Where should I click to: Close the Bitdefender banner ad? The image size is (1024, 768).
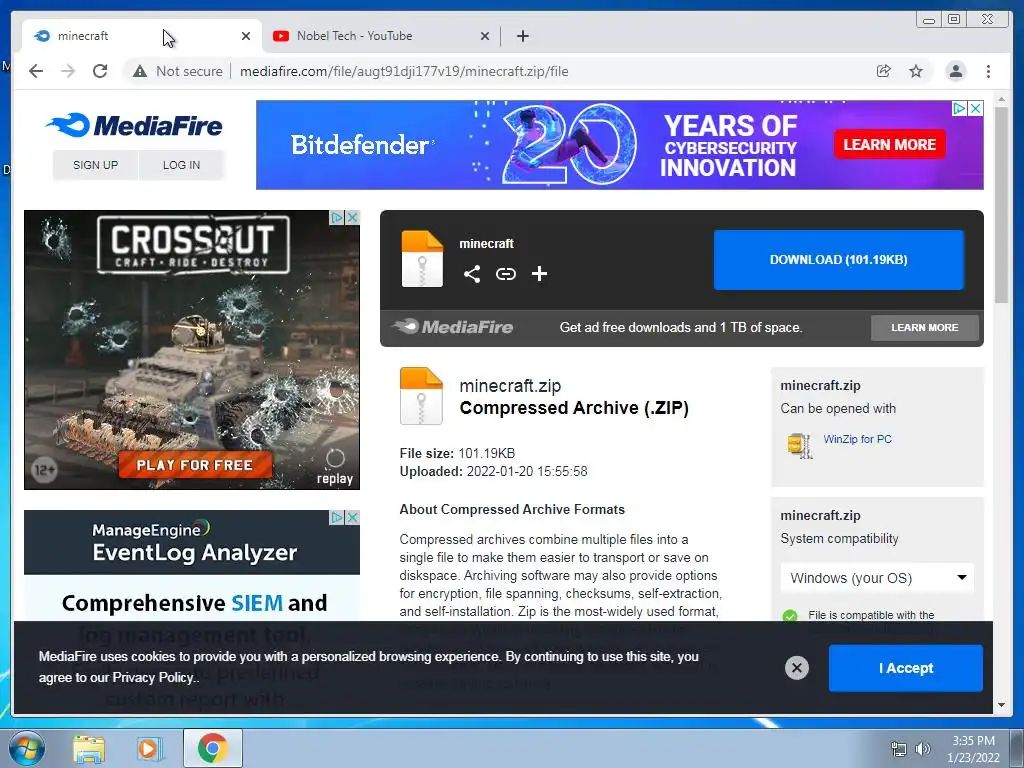tap(976, 108)
